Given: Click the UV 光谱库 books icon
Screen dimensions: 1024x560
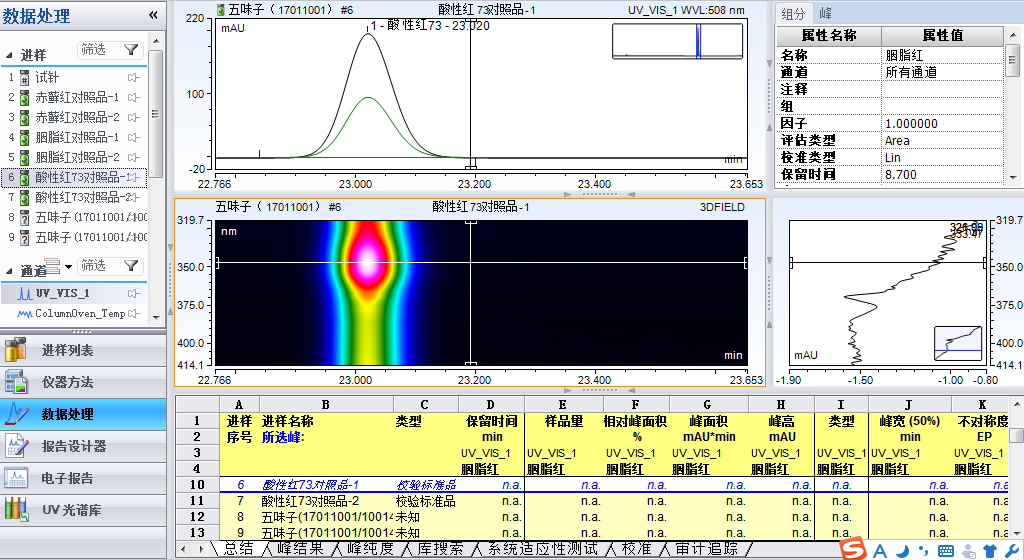Looking at the screenshot, I should [16, 510].
